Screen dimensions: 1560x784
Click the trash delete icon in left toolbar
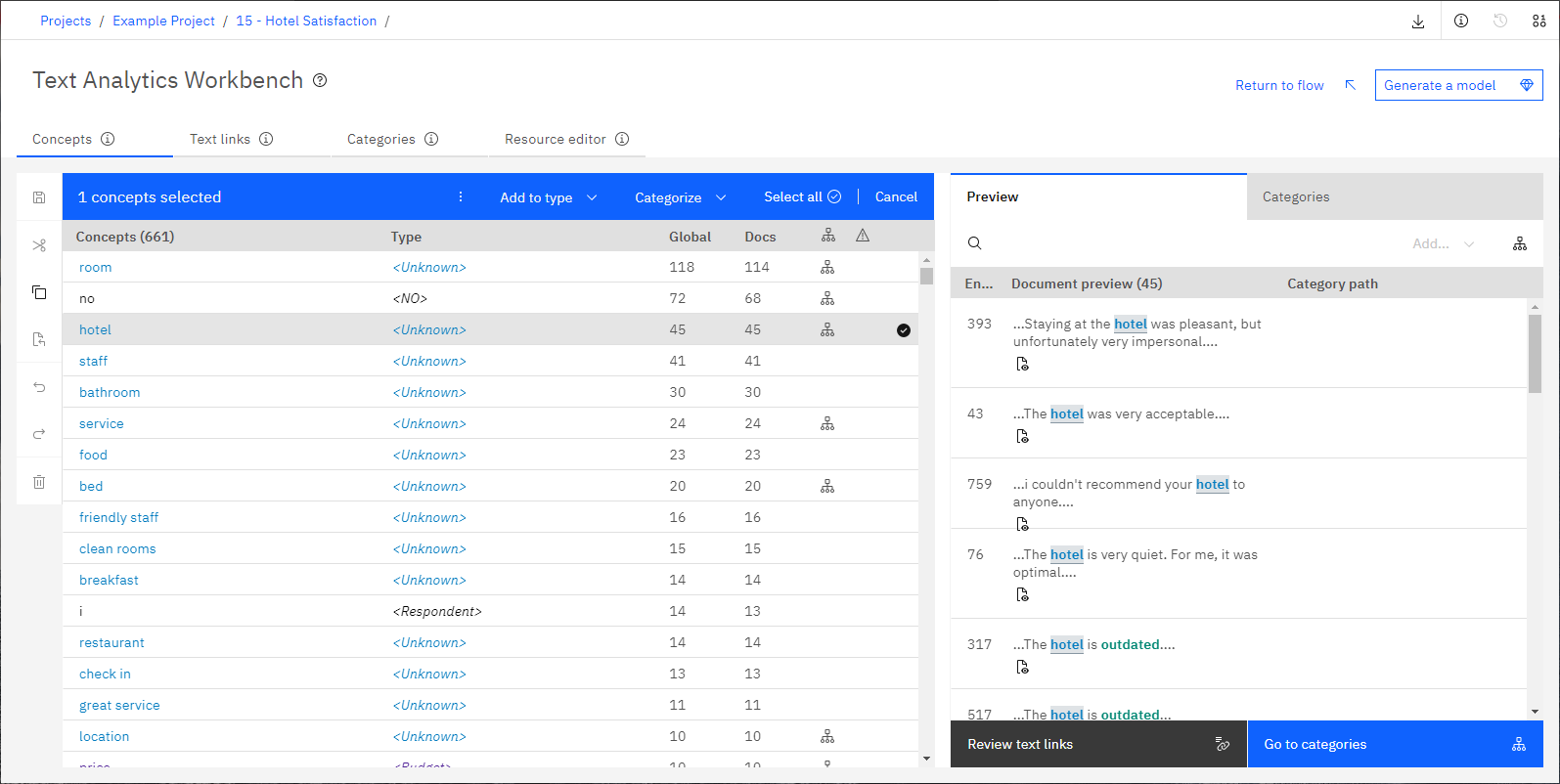[39, 482]
